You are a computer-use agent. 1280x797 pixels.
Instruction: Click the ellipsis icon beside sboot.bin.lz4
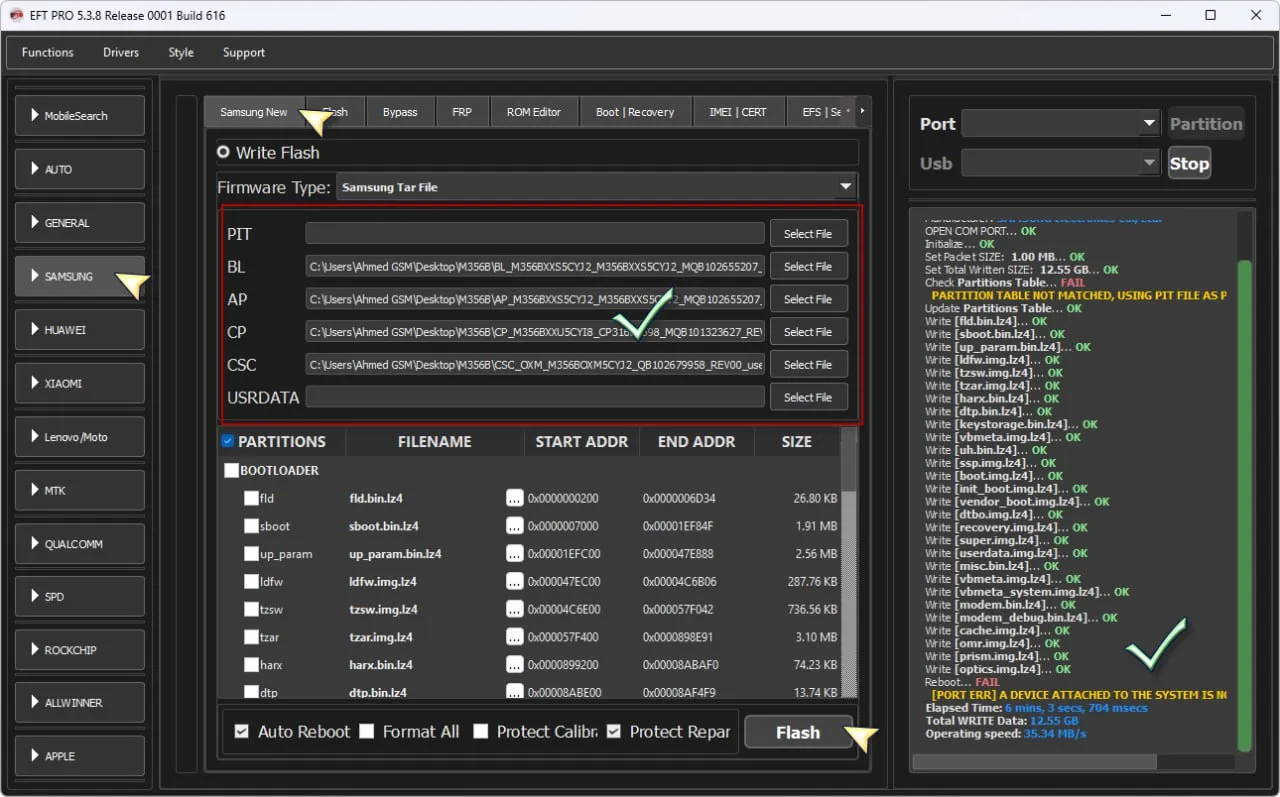514,526
